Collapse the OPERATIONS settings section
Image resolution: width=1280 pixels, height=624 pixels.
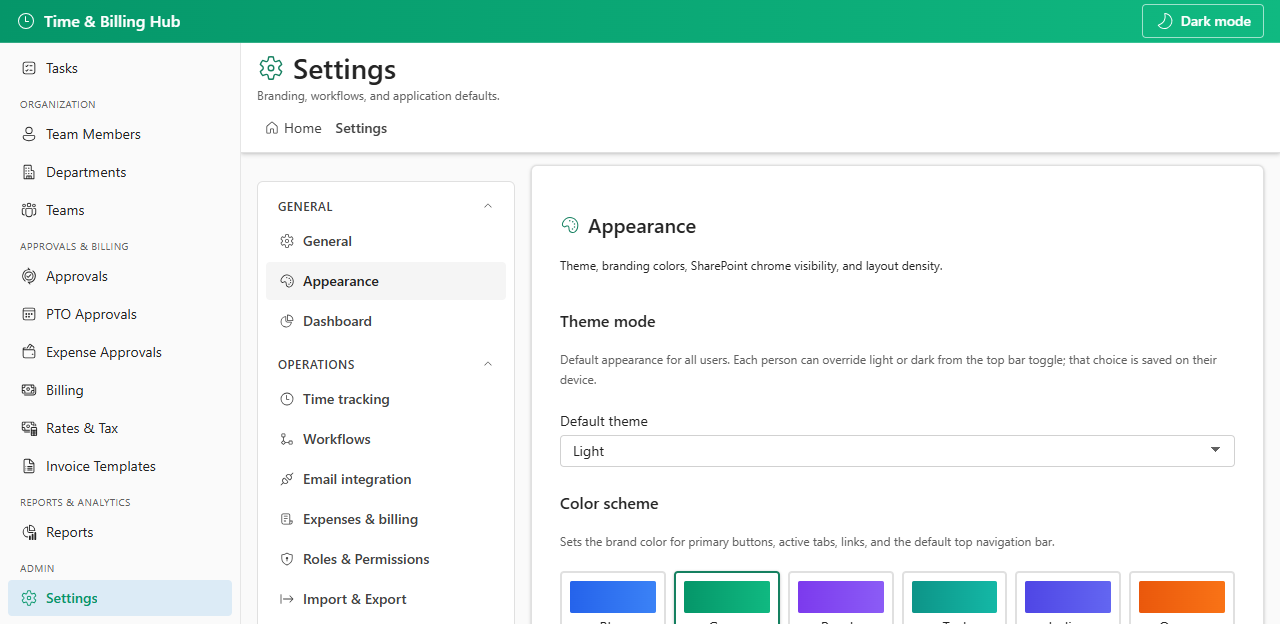(x=488, y=364)
